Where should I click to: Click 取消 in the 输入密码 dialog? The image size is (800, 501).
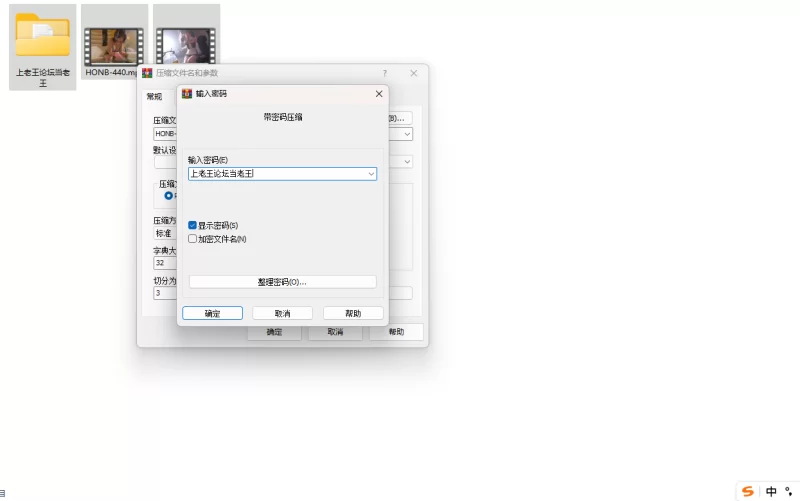[283, 313]
